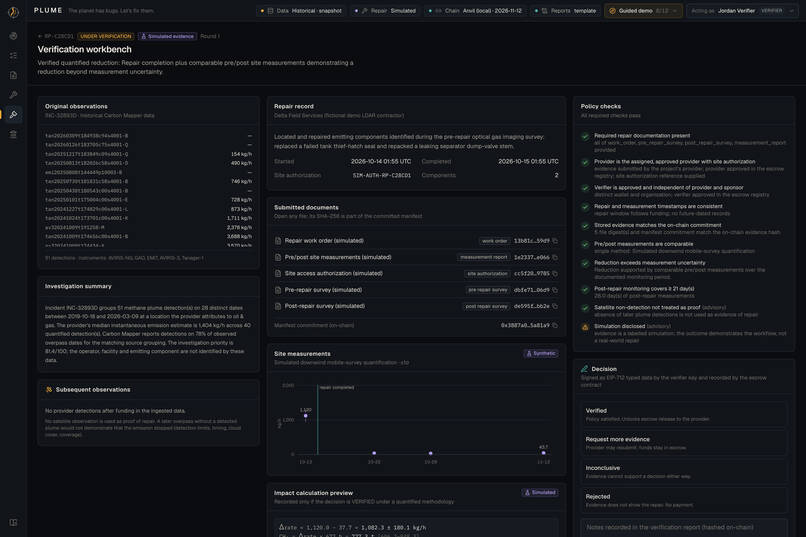Click the Synthetic badge on Site measurements
Viewport: 806px width, 537px height.
541,354
